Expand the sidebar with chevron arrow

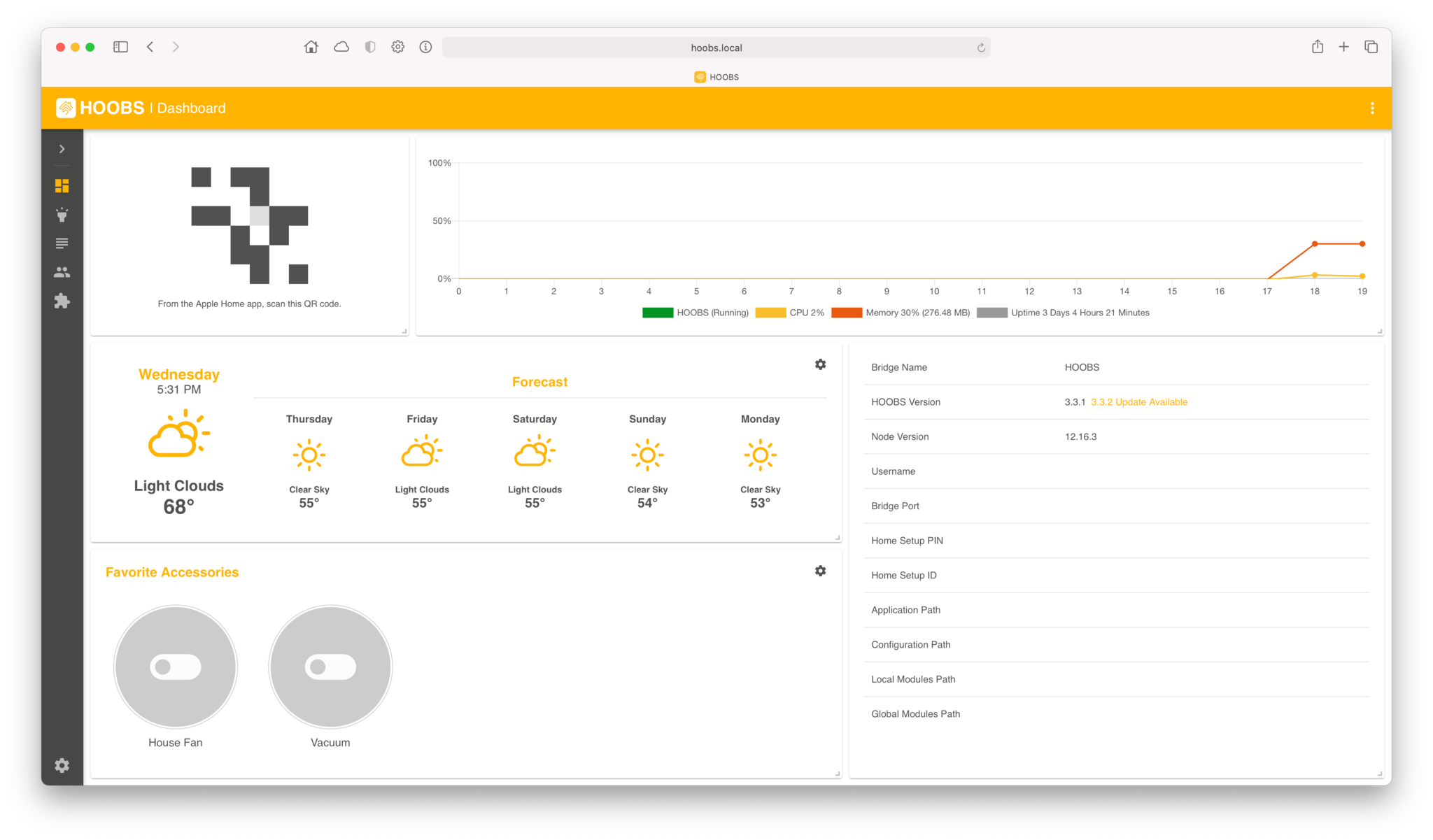62,149
